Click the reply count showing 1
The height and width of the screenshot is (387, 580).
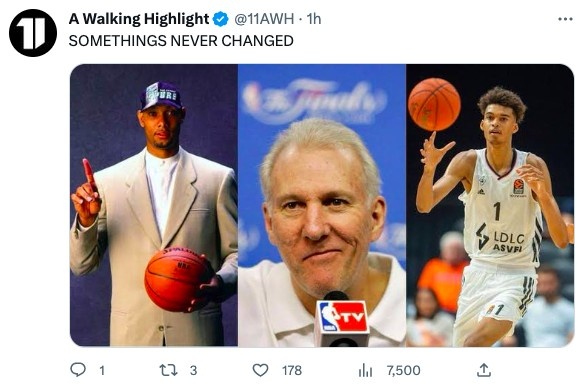(x=102, y=370)
